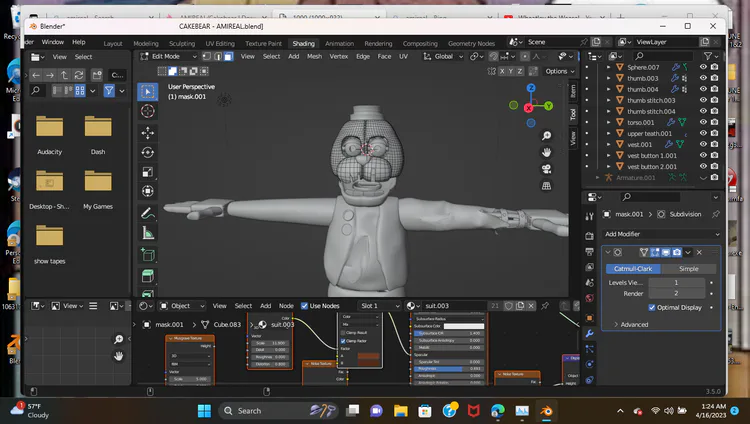
Task: Select the Add Cube tool
Action: tap(148, 255)
